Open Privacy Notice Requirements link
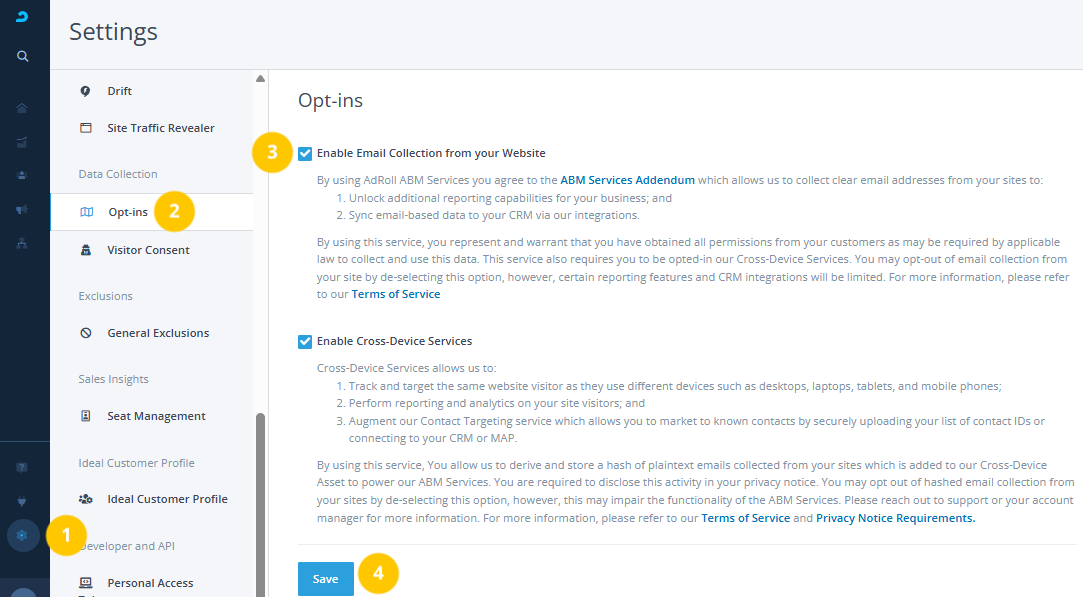 pos(895,518)
